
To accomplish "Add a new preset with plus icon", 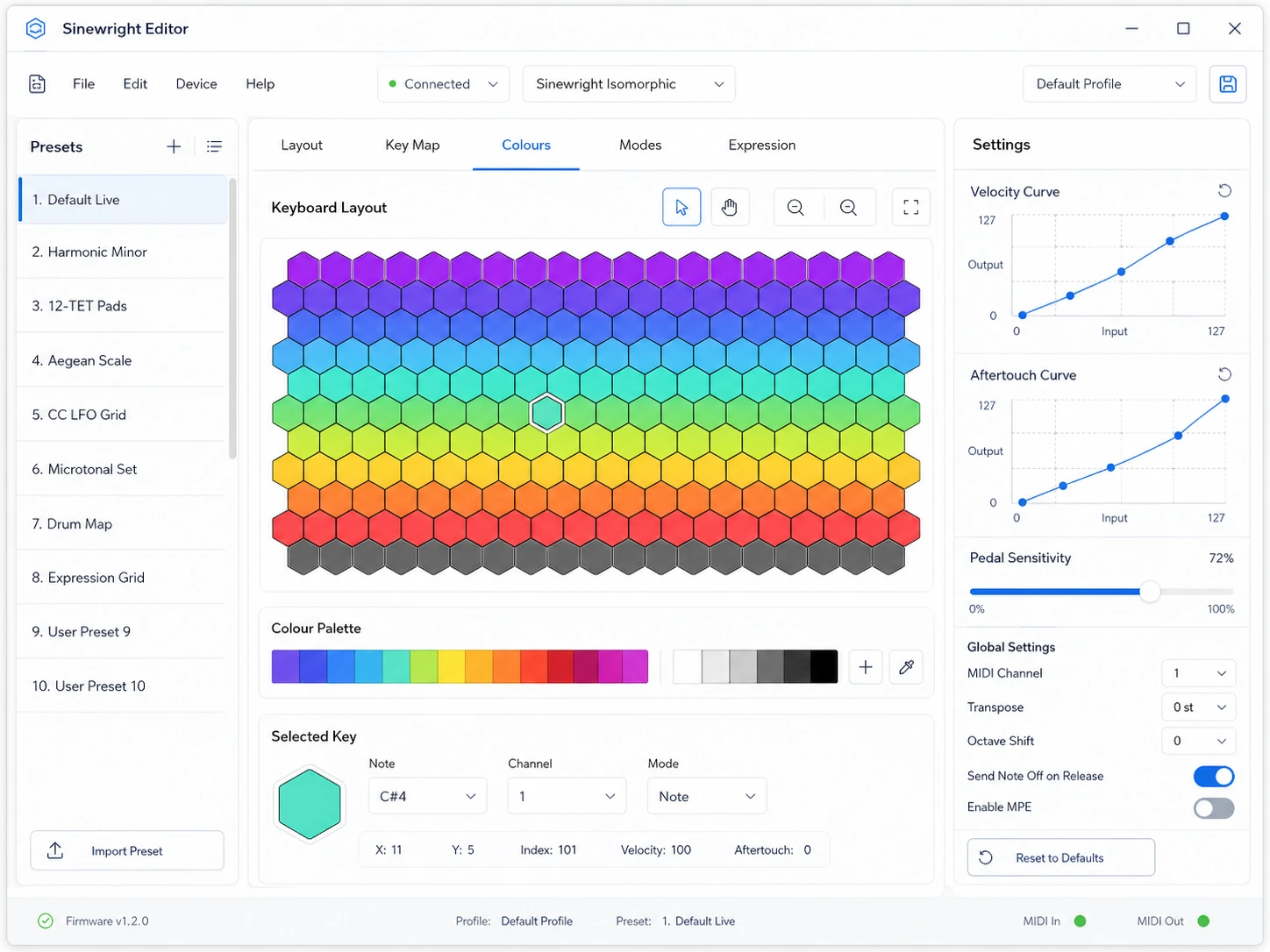I will pos(174,146).
